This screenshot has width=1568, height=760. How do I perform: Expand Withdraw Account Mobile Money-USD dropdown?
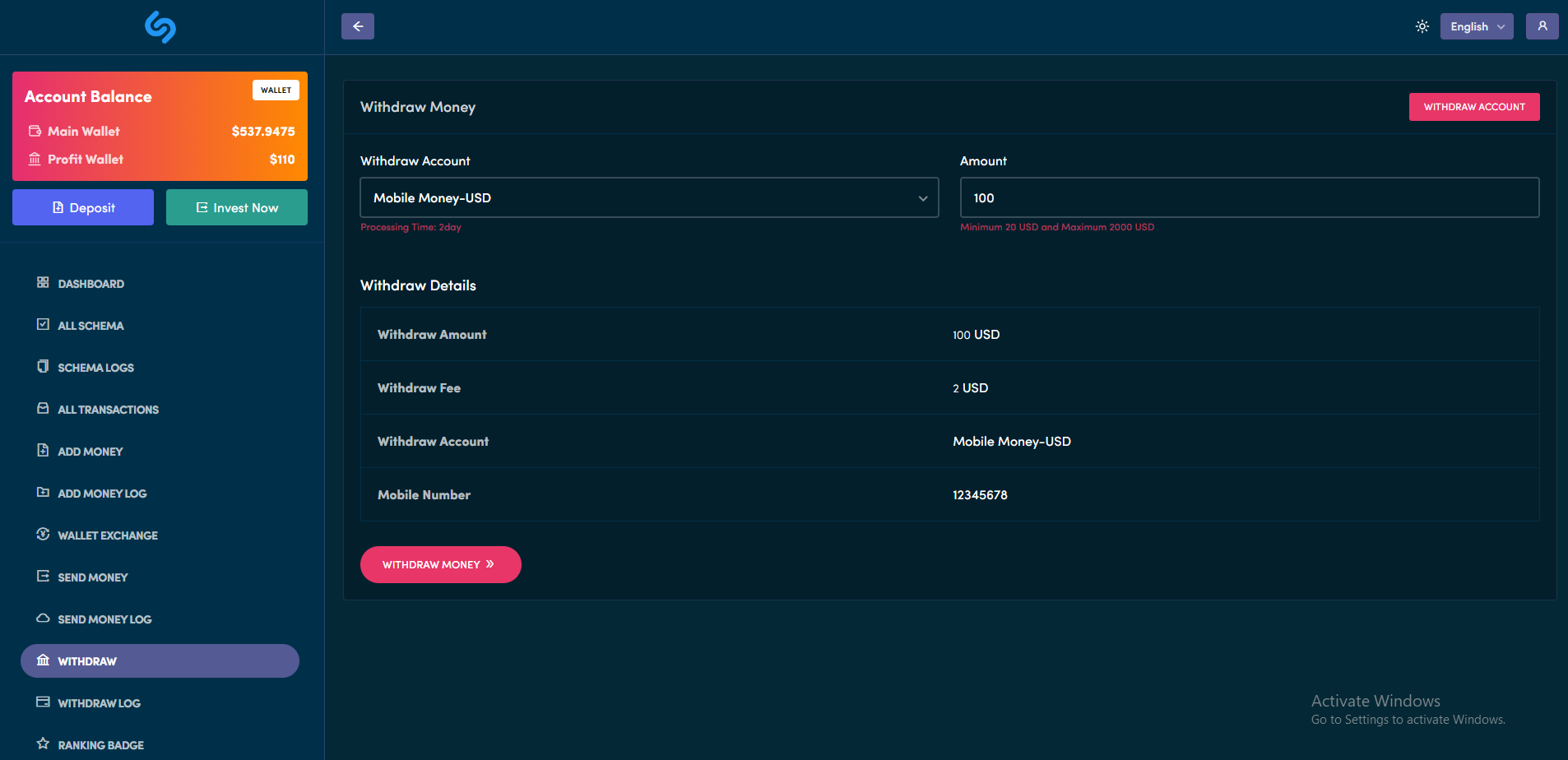point(649,198)
